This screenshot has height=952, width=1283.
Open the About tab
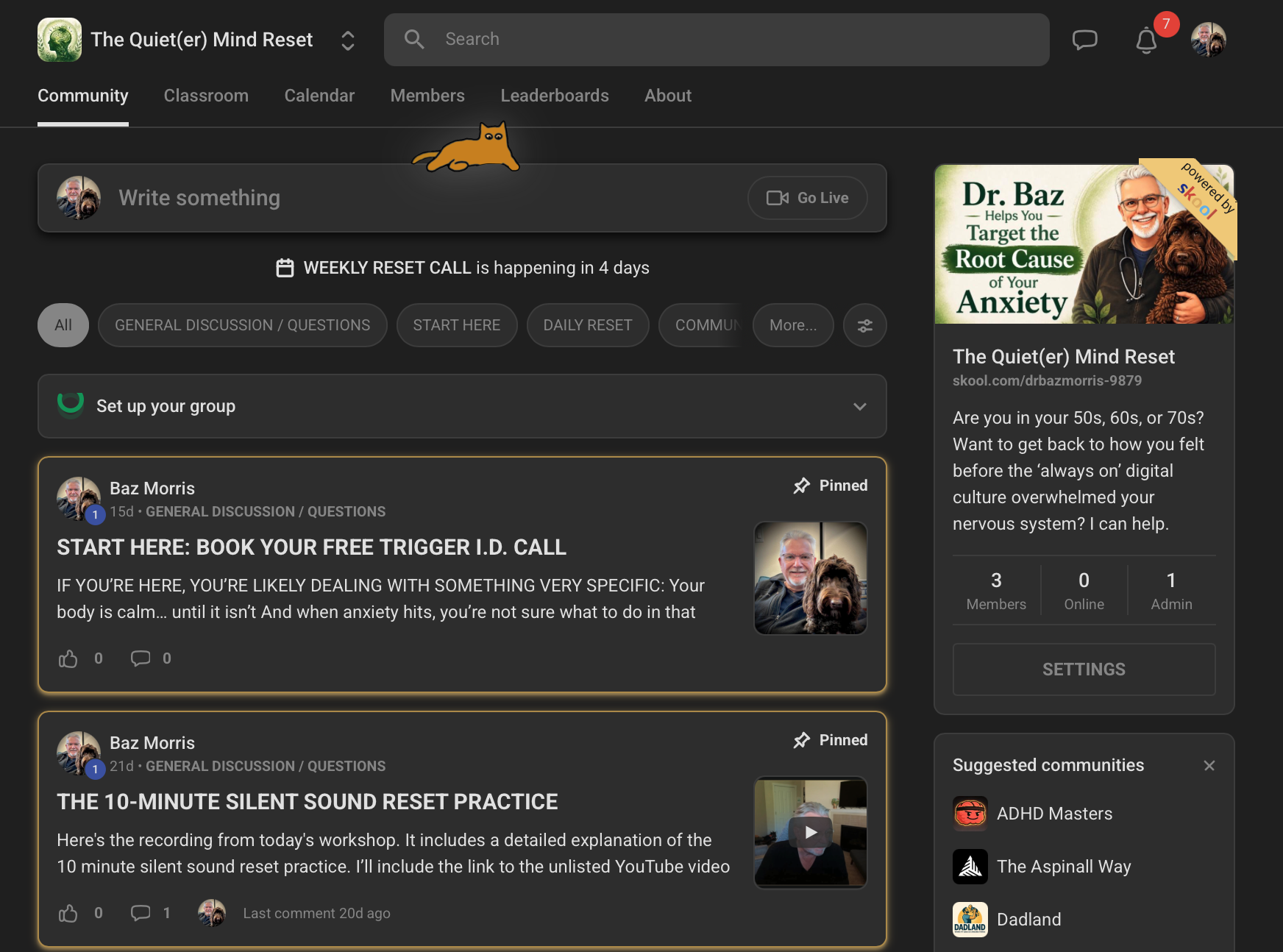coord(668,96)
